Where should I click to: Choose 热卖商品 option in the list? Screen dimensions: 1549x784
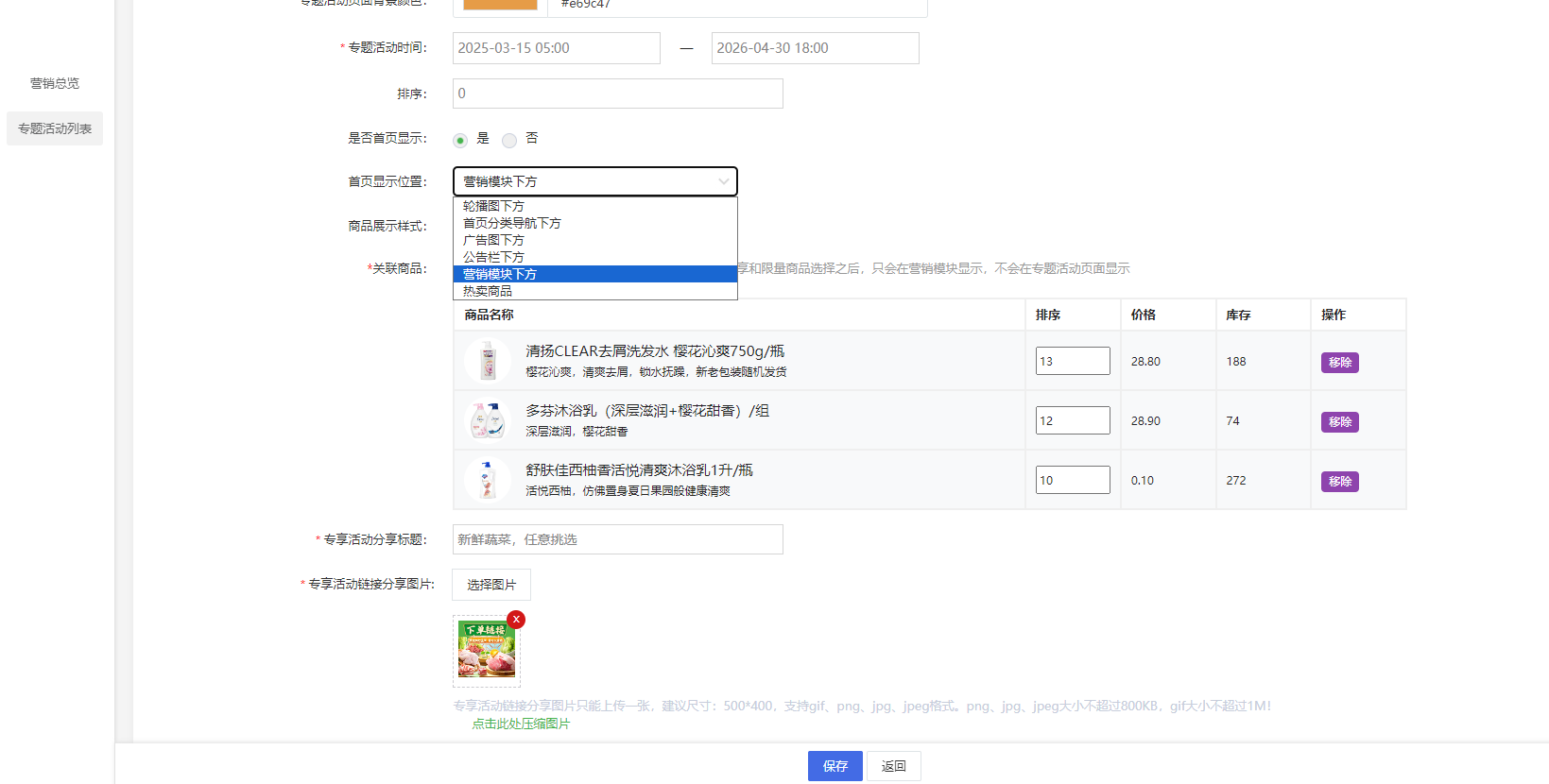[x=488, y=291]
